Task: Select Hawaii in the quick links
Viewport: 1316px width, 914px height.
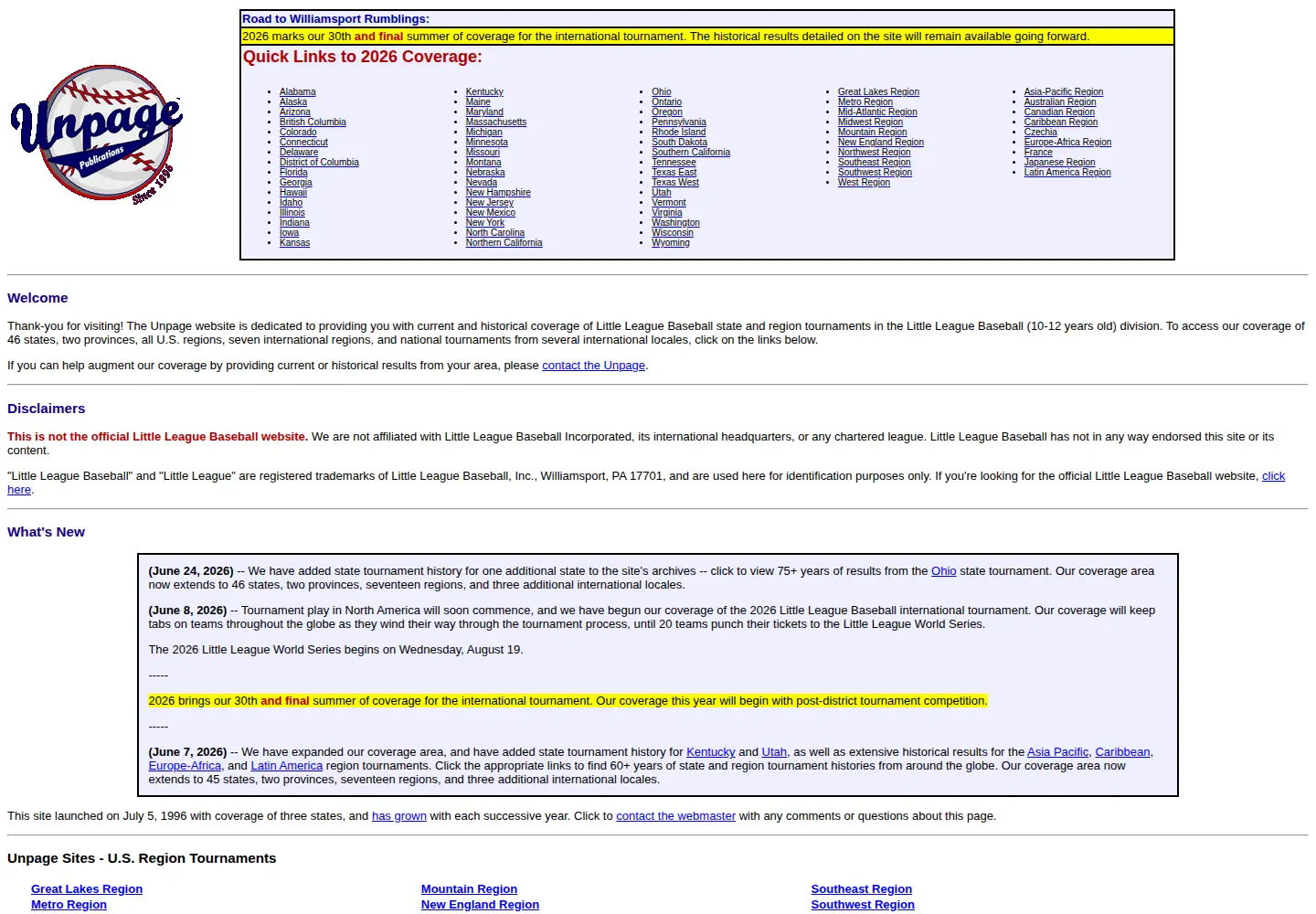Action: (x=293, y=193)
